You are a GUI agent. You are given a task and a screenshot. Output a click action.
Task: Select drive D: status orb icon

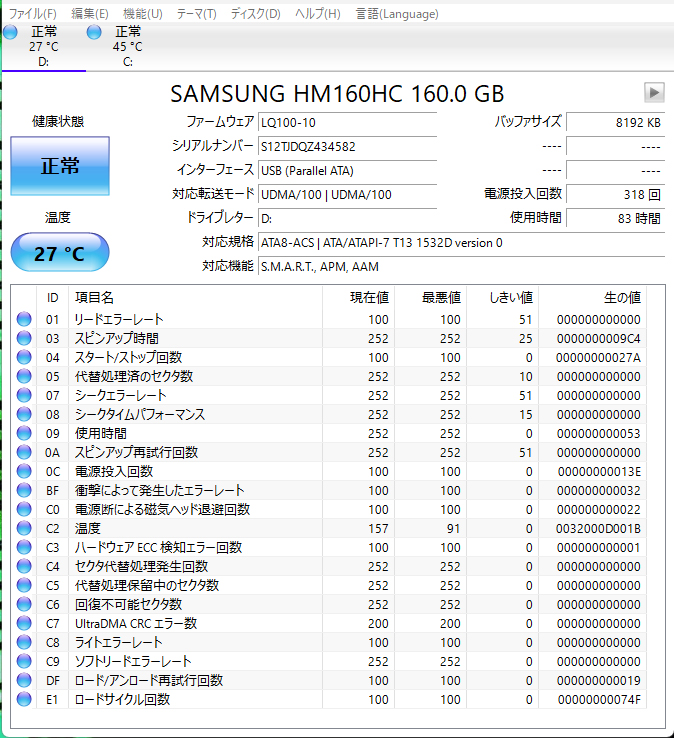(x=10, y=33)
